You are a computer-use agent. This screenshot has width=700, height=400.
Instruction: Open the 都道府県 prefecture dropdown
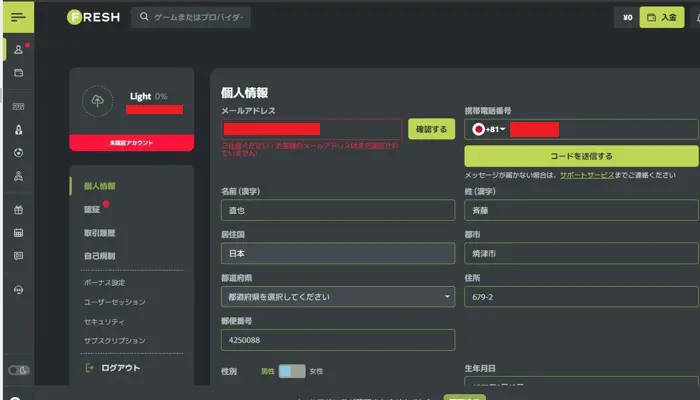pyautogui.click(x=338, y=297)
